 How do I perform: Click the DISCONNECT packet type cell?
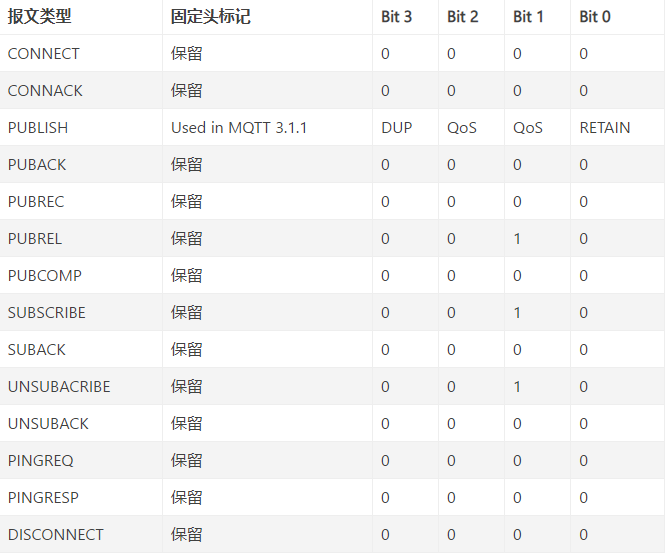pos(56,535)
